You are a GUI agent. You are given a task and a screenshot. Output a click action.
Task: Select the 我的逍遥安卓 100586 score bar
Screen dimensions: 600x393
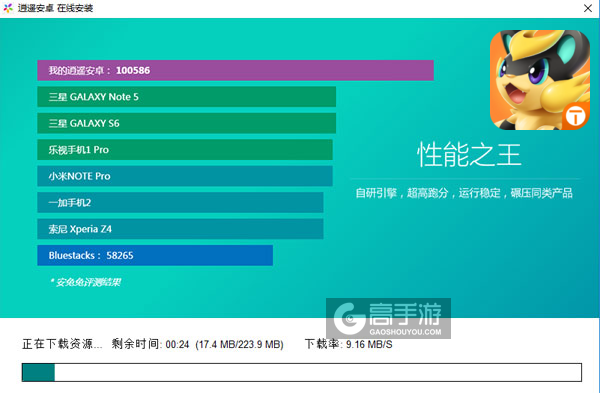(x=235, y=70)
